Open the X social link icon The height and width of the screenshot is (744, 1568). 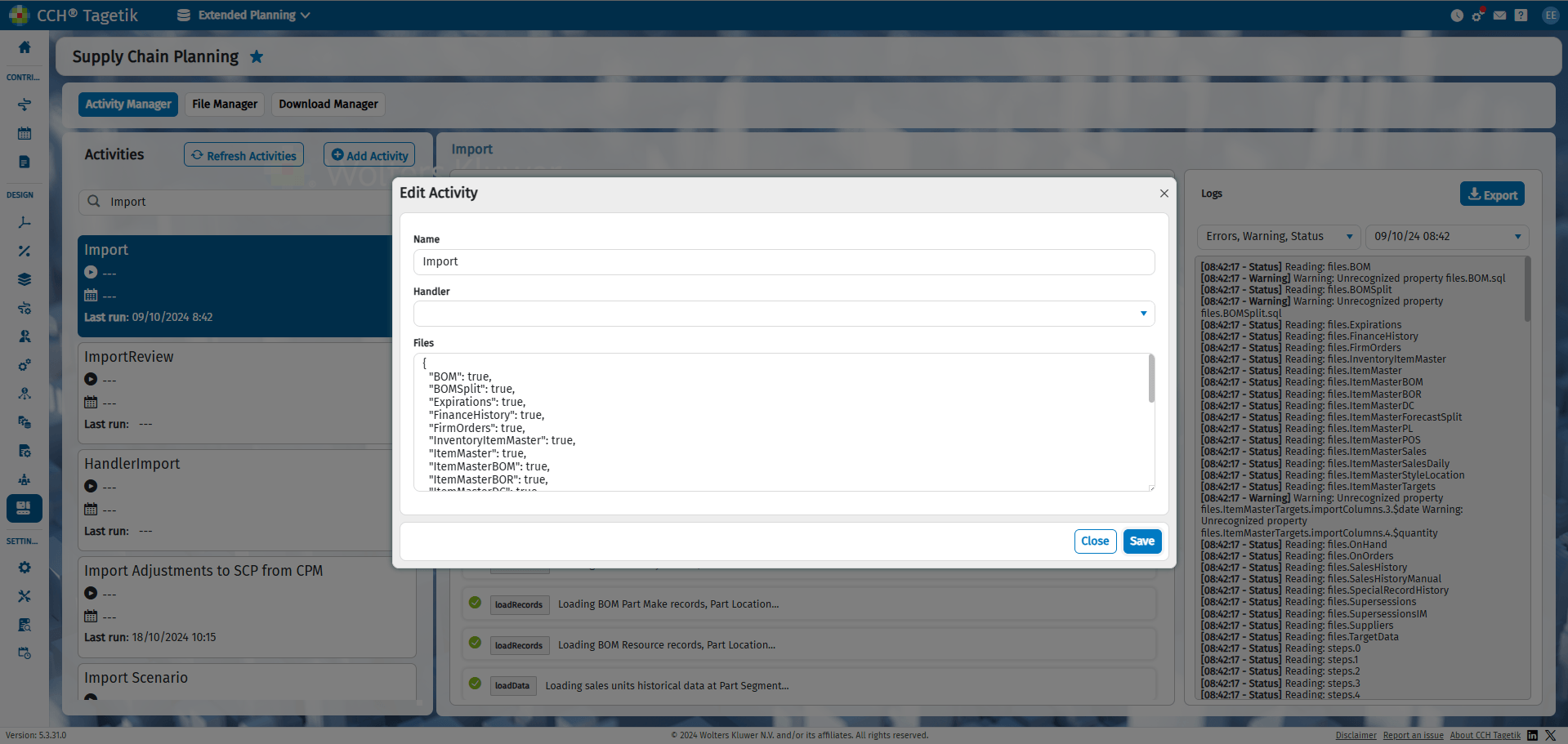[x=1551, y=735]
